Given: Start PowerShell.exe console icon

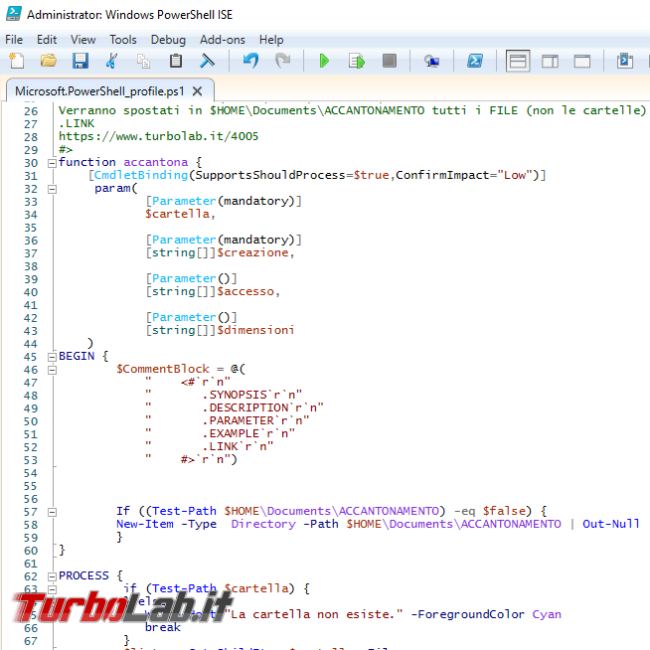Looking at the screenshot, I should 475,61.
